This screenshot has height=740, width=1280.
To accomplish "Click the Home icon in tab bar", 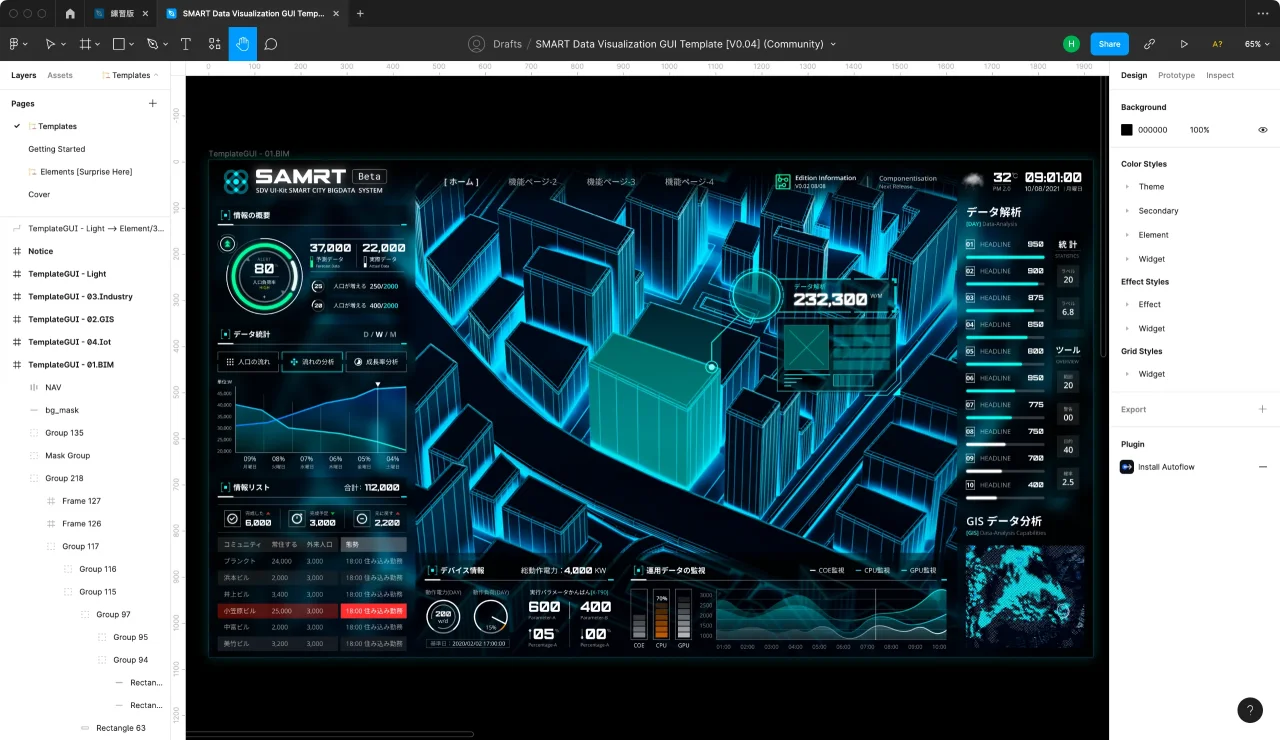I will 70,14.
